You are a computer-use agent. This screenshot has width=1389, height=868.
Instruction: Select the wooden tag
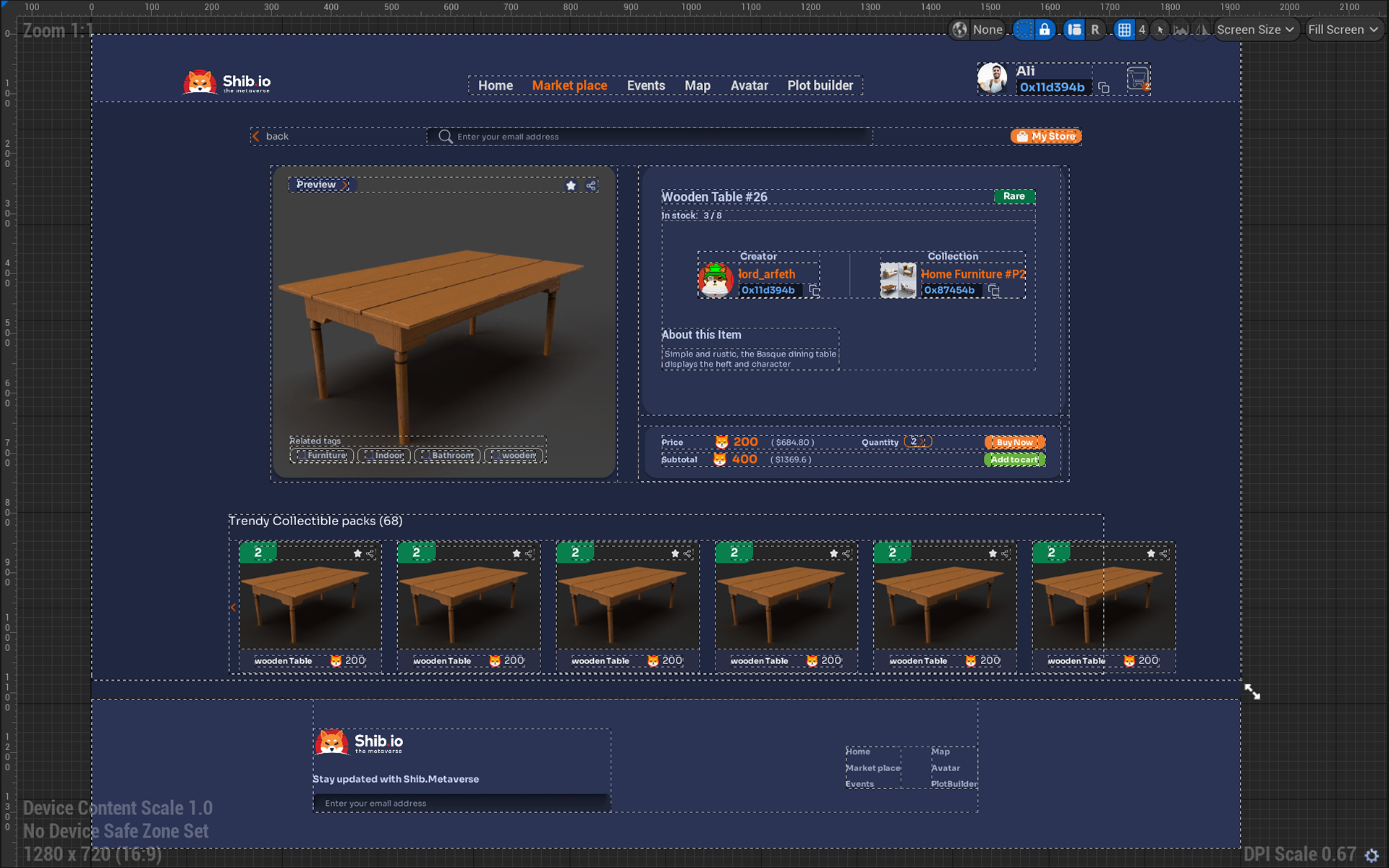point(514,455)
